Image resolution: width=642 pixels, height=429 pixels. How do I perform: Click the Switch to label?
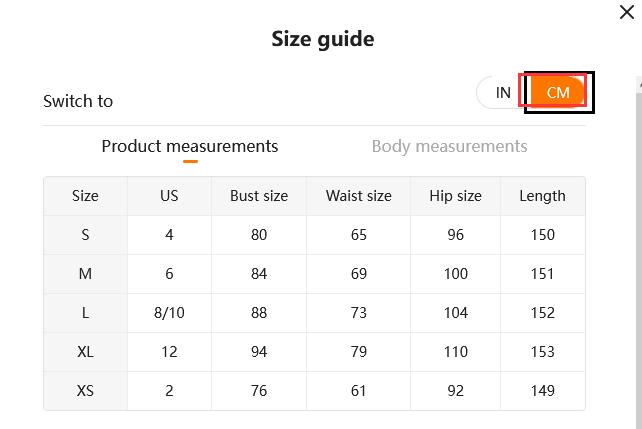coord(78,101)
